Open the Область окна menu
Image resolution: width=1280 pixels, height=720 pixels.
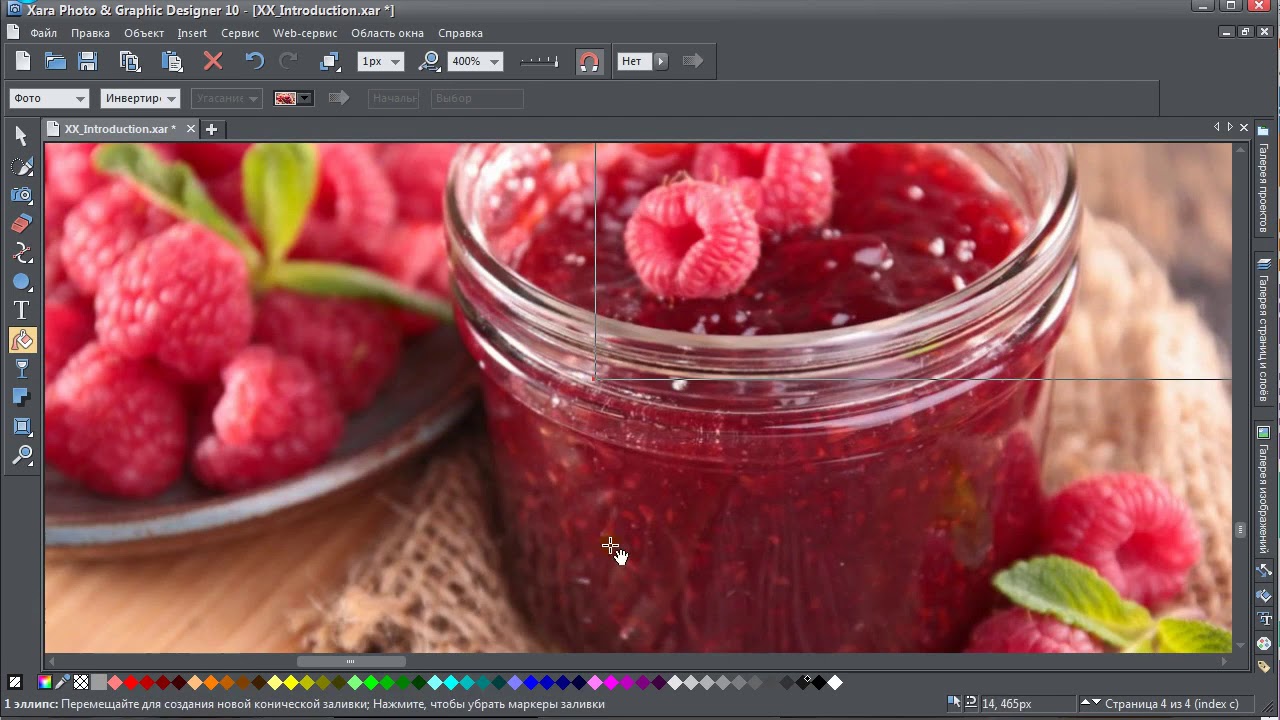[x=387, y=33]
